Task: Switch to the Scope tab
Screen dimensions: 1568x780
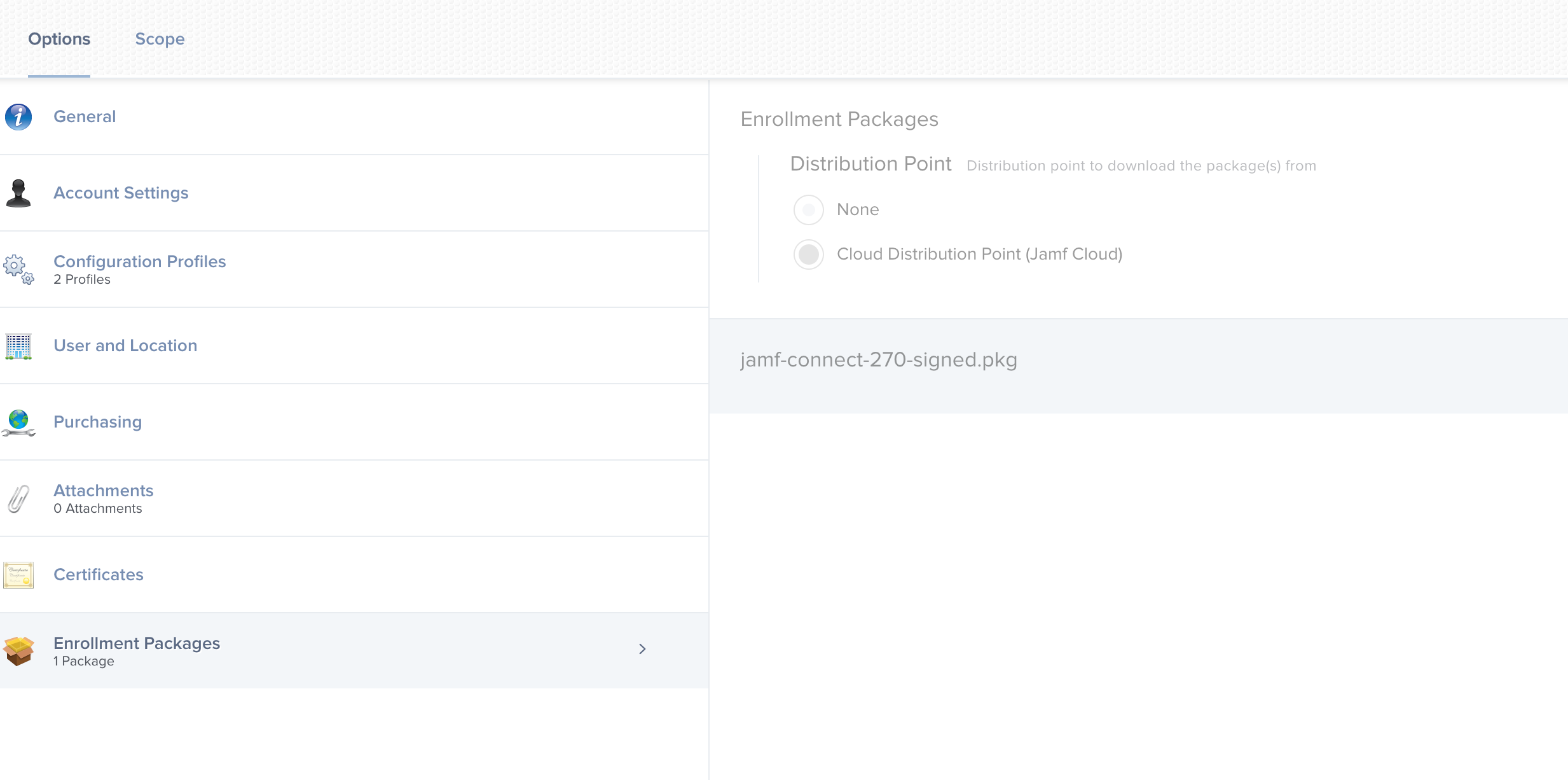Action: pos(160,39)
